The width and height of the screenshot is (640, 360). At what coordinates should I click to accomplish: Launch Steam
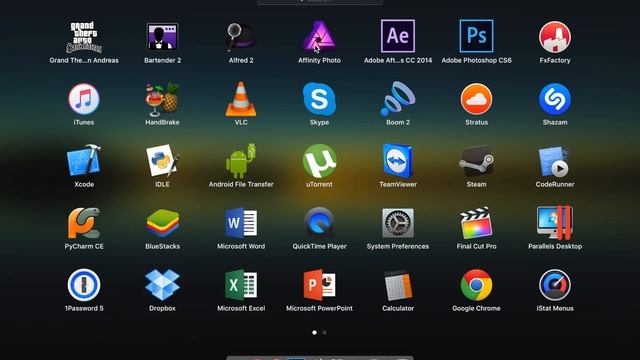[x=476, y=162]
